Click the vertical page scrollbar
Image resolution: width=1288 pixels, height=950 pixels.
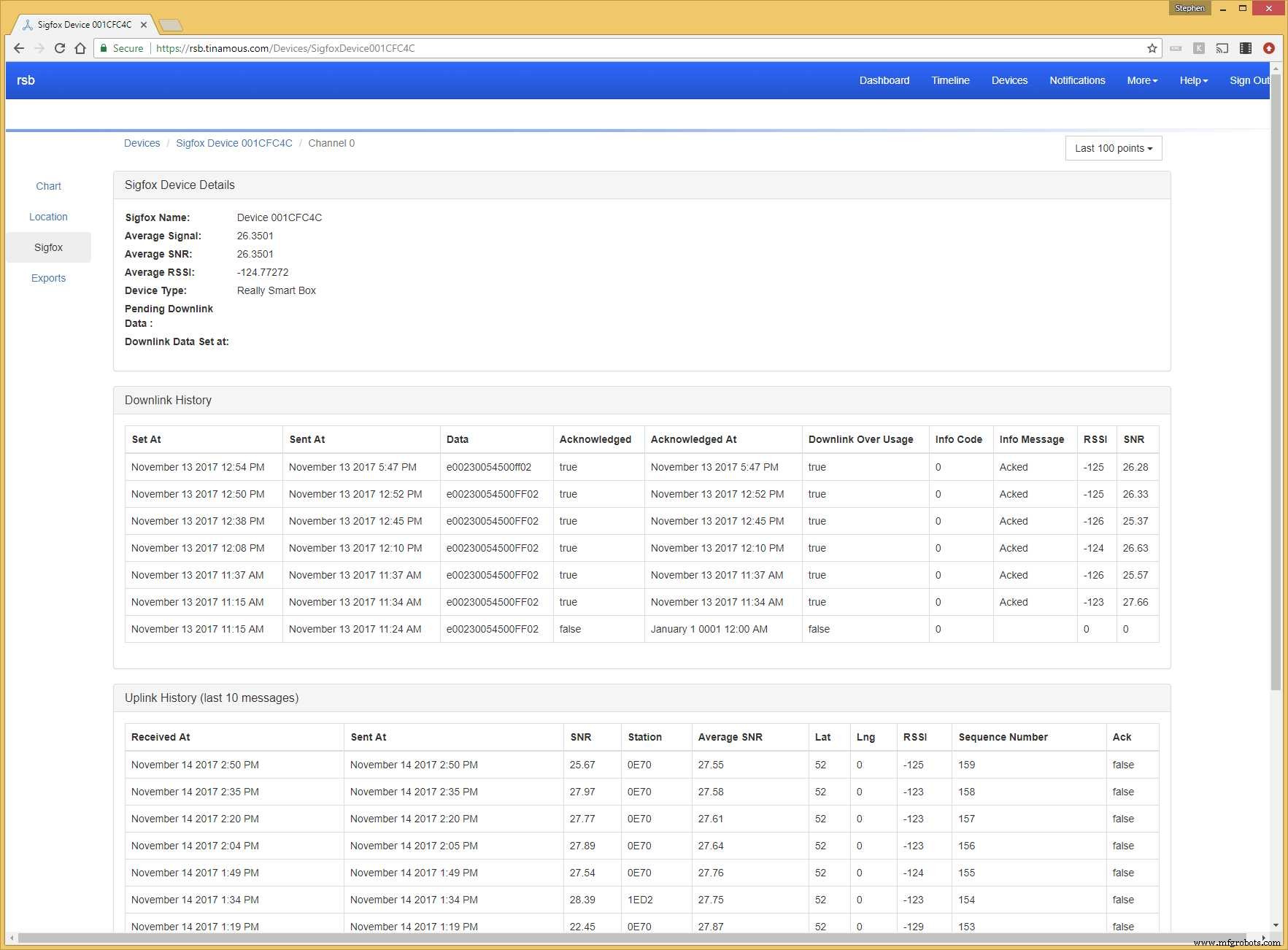coord(1276,379)
